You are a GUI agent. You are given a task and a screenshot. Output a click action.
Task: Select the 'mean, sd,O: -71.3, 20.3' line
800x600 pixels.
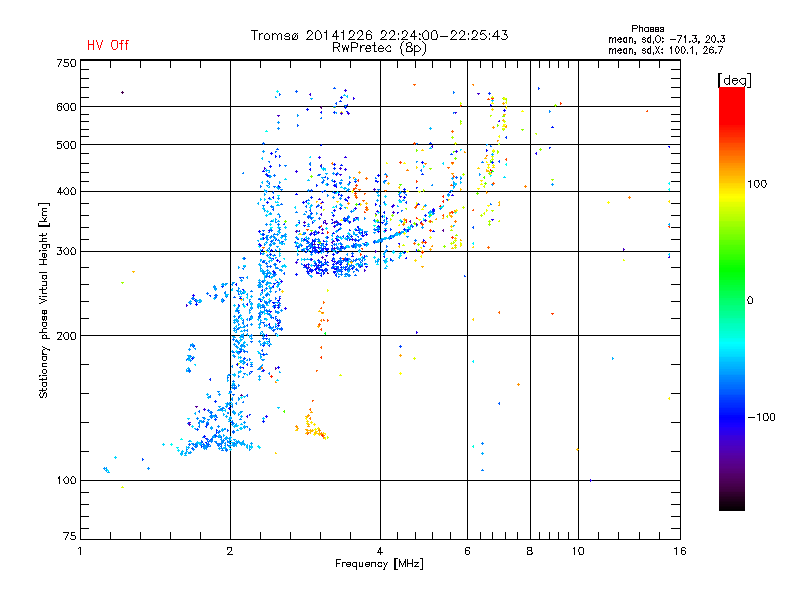click(666, 39)
